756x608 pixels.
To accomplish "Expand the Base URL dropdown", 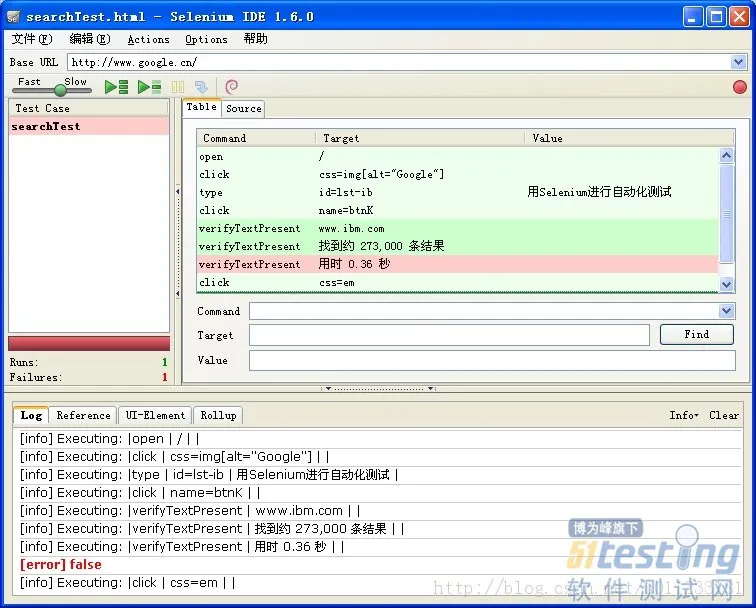I will click(x=738, y=62).
